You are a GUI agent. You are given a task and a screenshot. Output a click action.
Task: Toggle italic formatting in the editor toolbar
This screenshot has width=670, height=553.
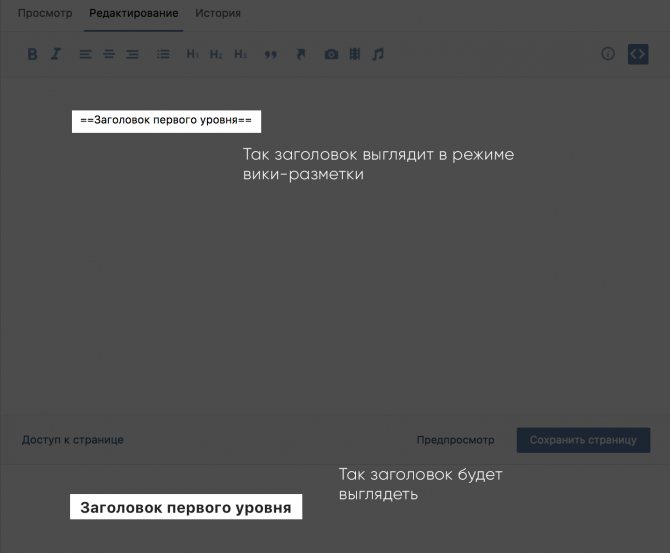click(x=56, y=54)
